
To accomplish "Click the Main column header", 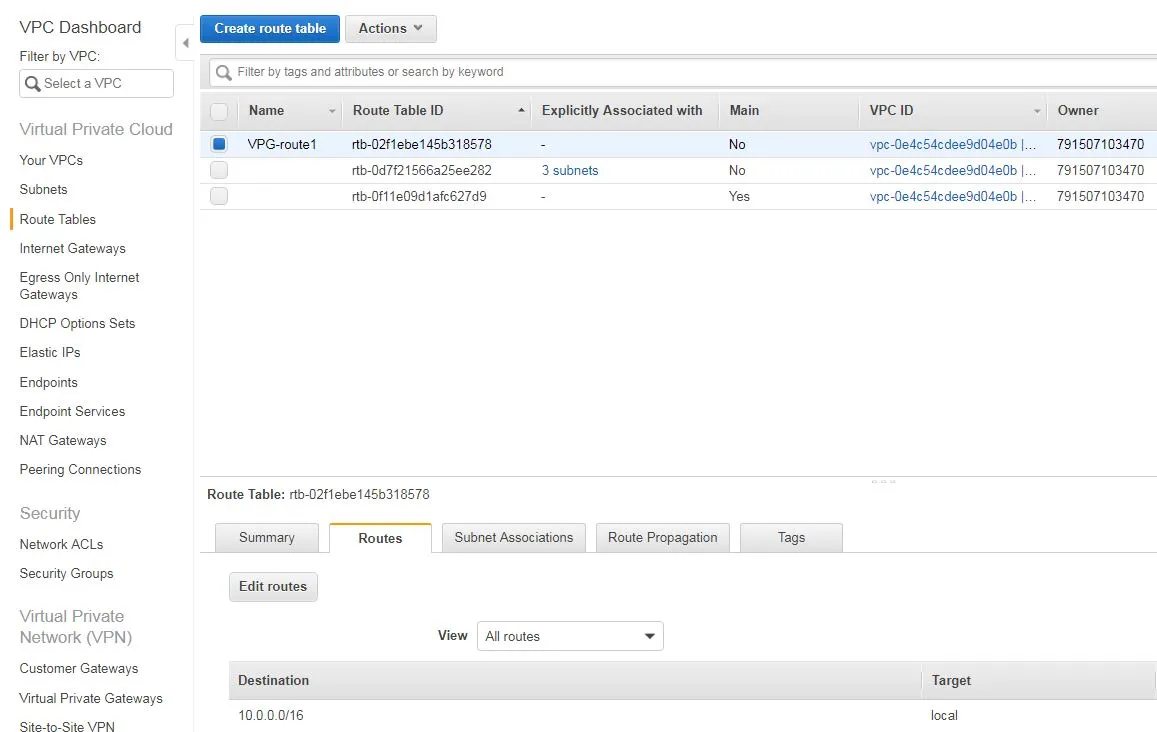I will (x=744, y=111).
